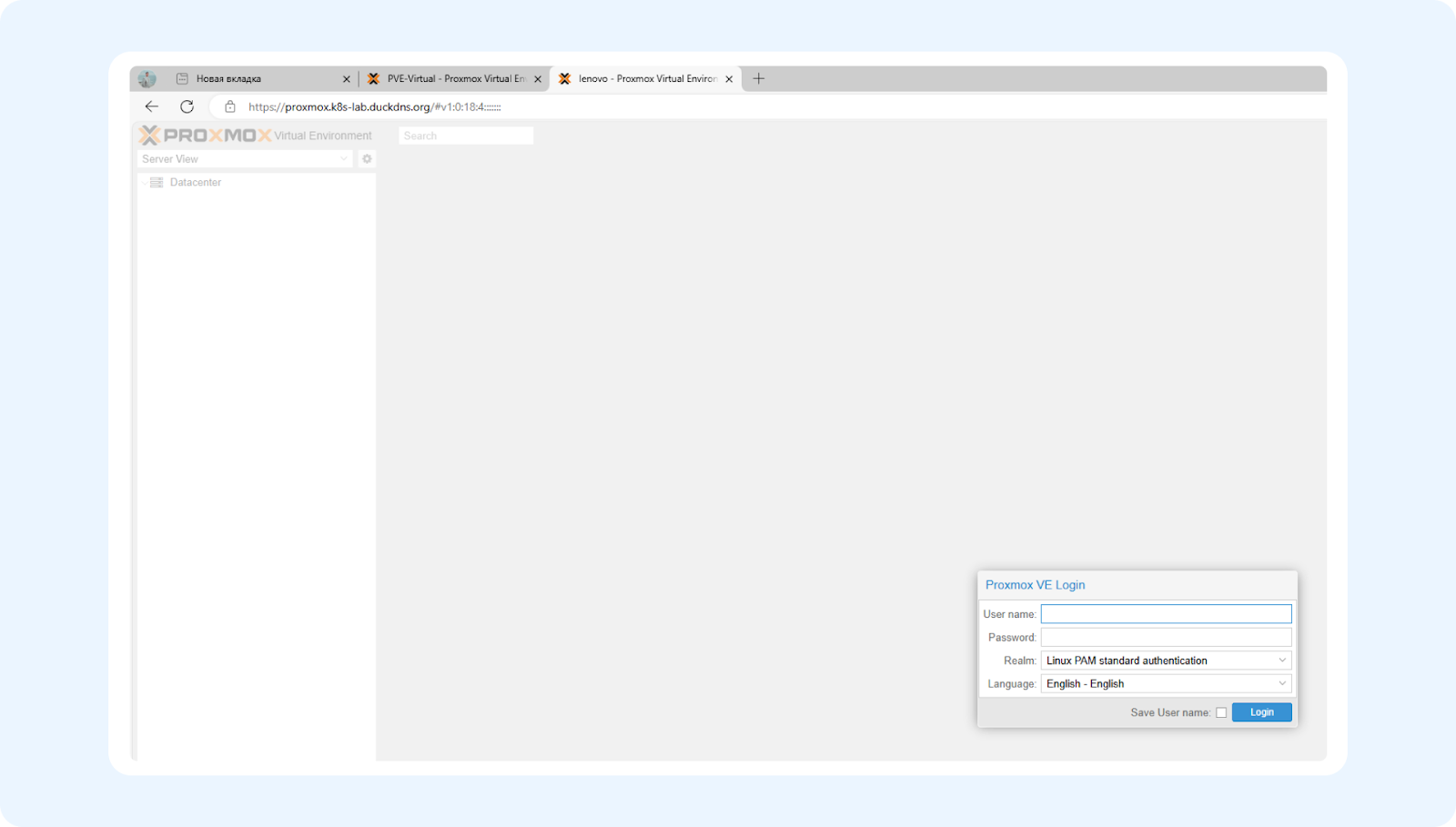1456x827 pixels.
Task: Close the lenovo Proxmox tab
Action: [729, 79]
